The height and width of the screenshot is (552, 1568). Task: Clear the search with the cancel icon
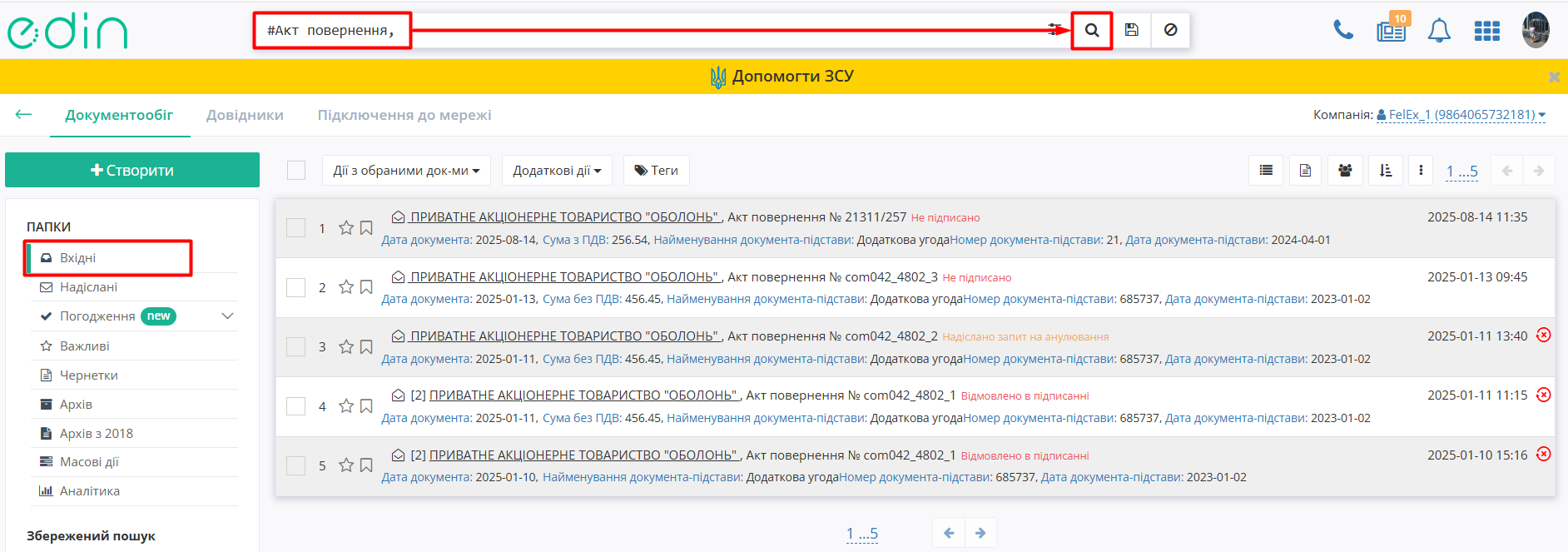pos(1170,30)
